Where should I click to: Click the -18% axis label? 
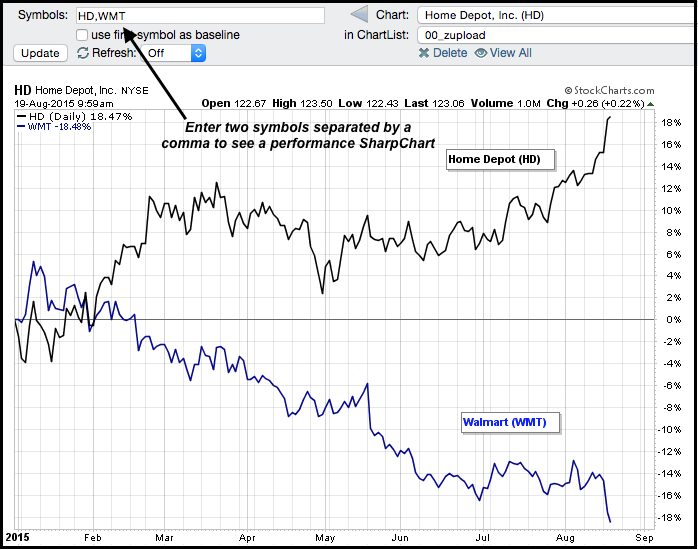click(670, 518)
